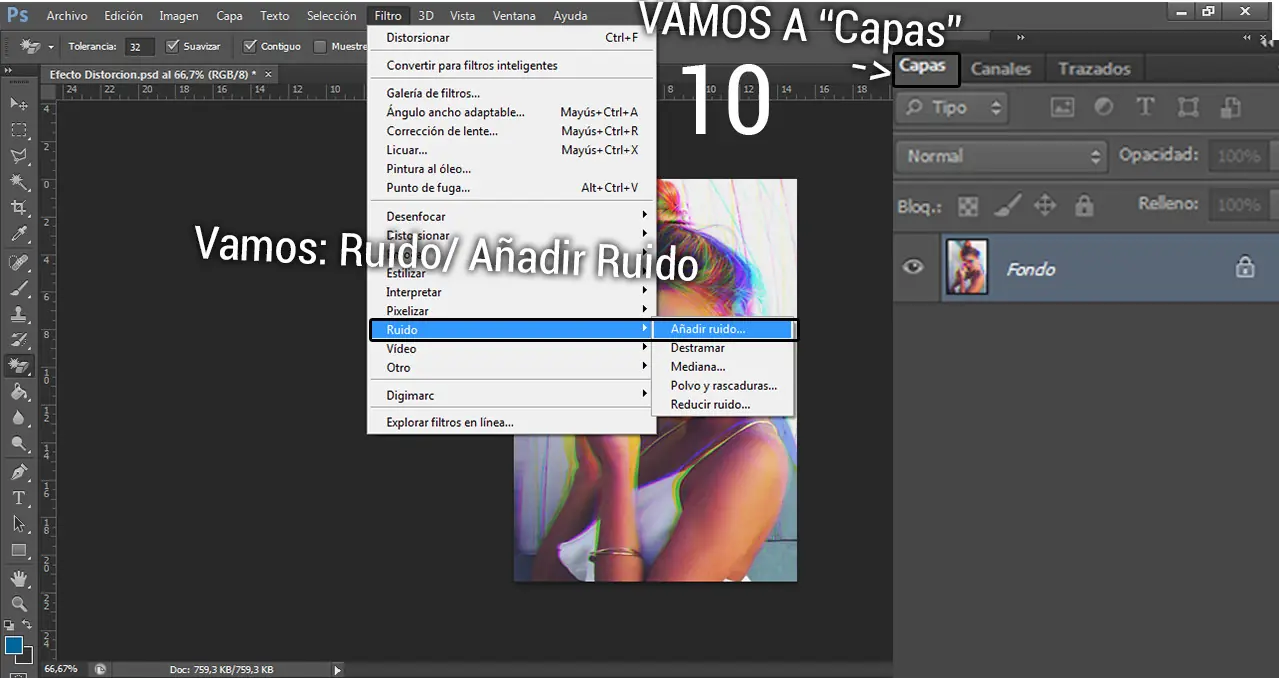Select the Clone Stamp tool
This screenshot has height=678, width=1279.
coord(19,315)
